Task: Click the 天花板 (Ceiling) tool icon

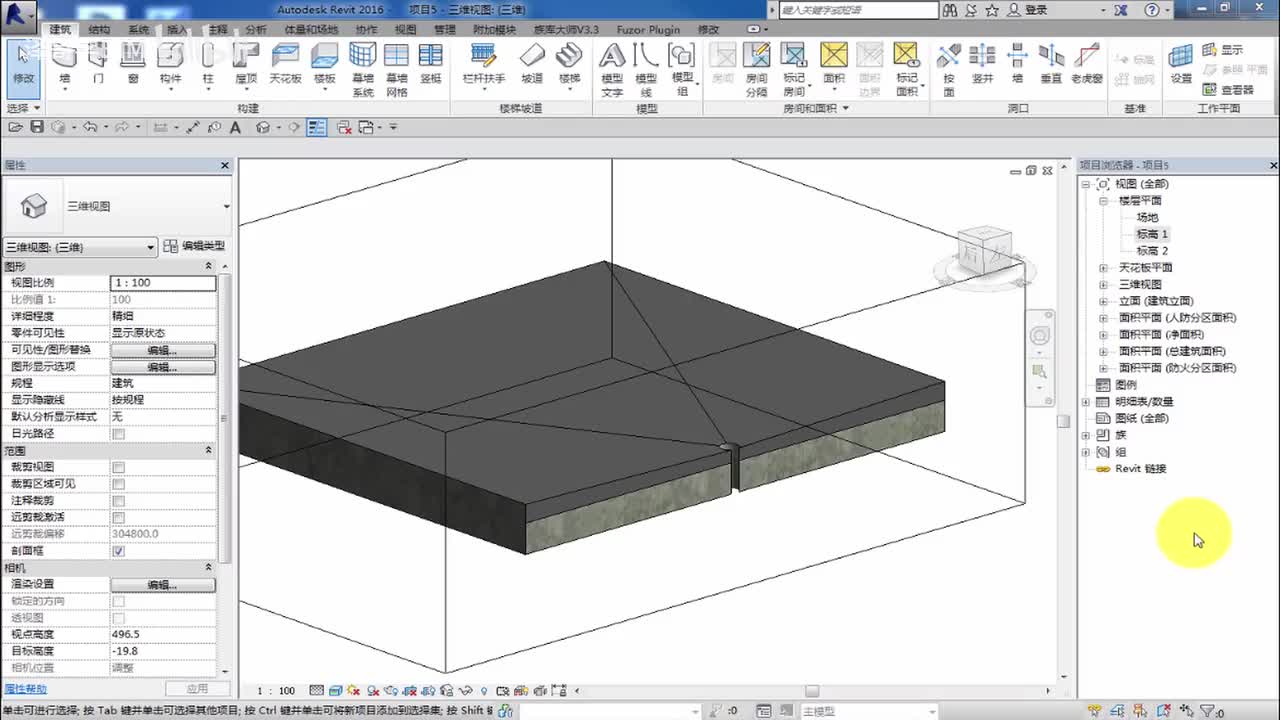Action: [x=285, y=62]
